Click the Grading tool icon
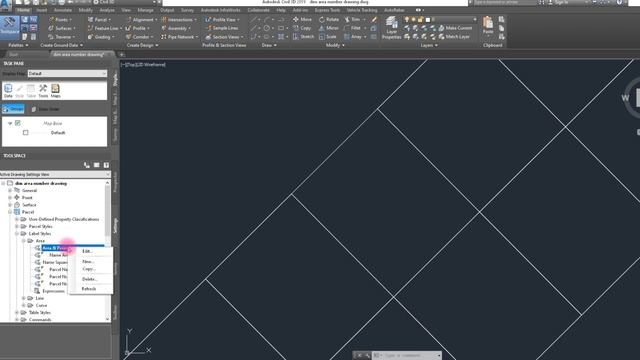Viewport: 640px width, 360px height. [90, 37]
